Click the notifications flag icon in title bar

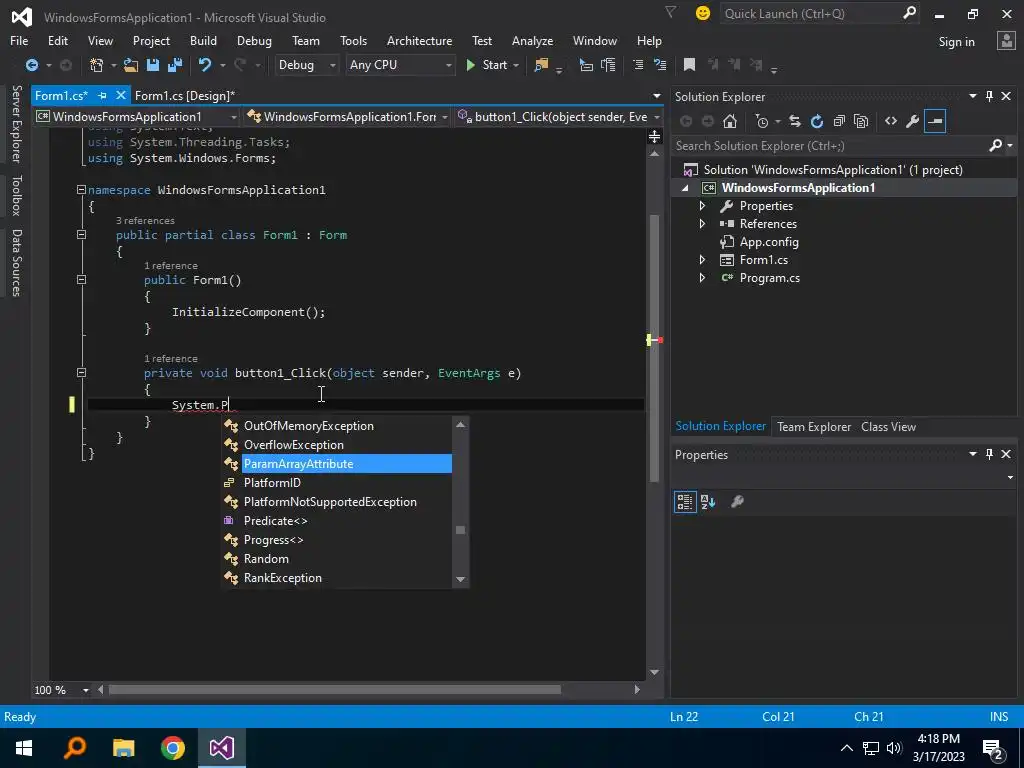coord(670,12)
